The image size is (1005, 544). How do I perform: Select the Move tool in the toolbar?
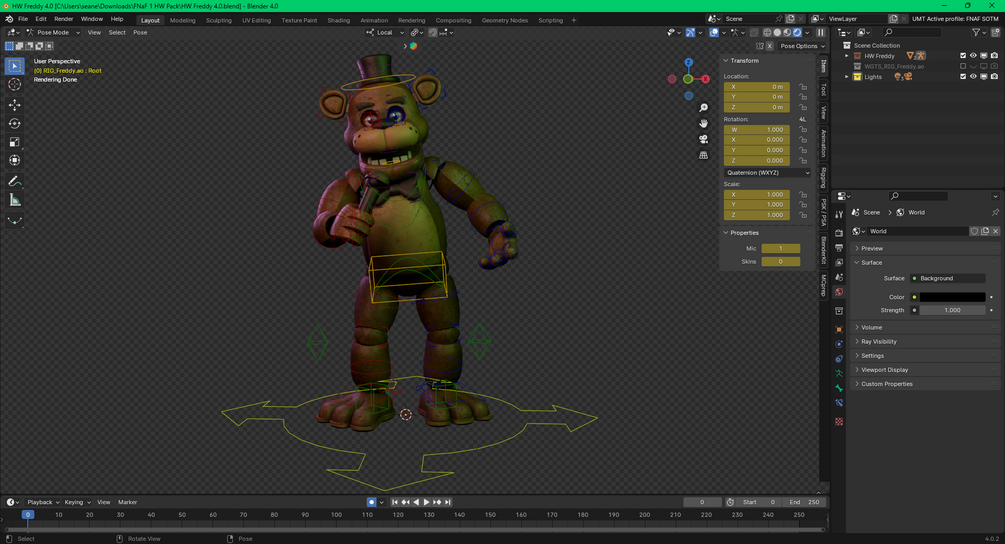click(x=15, y=105)
